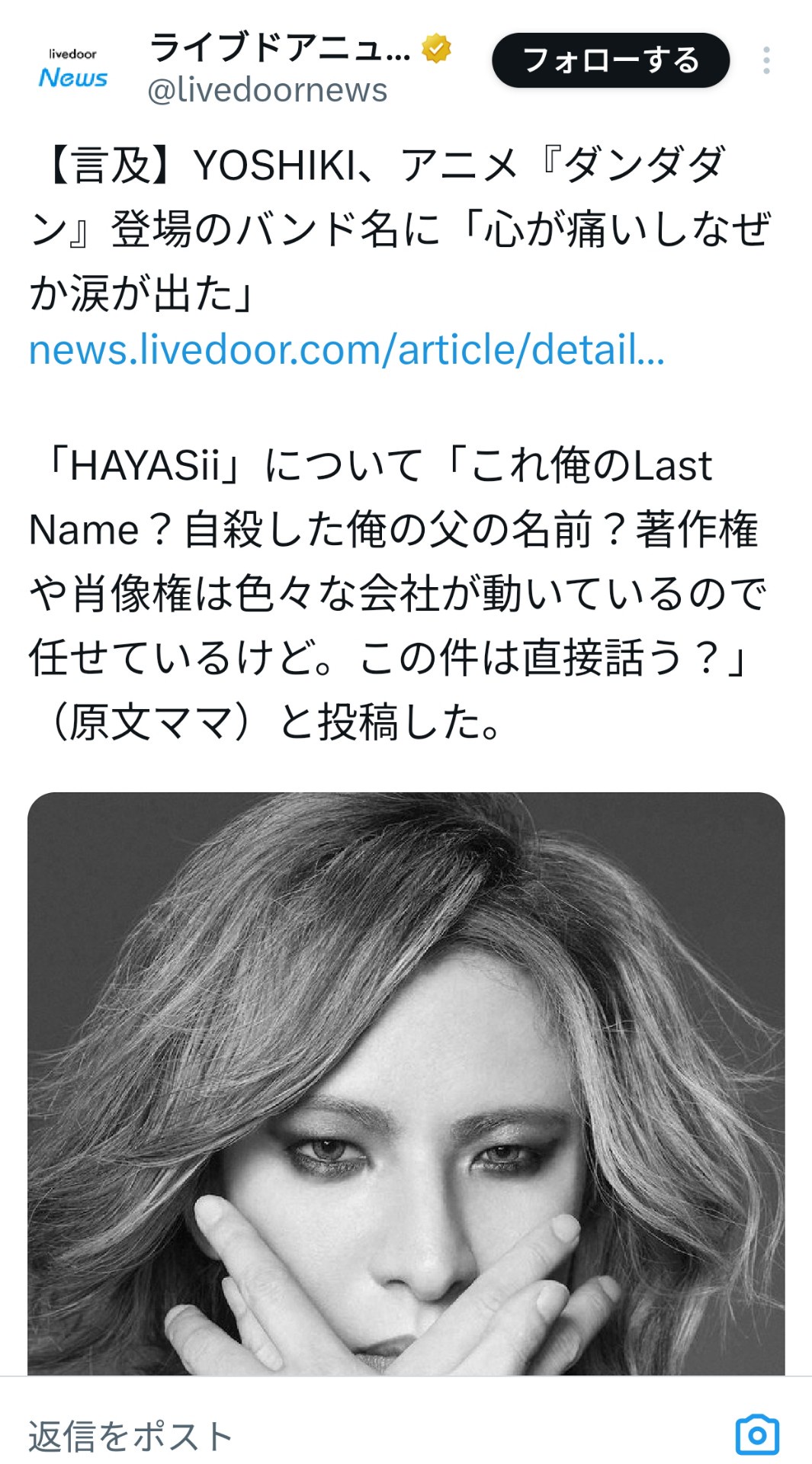Click the blue News logo text

[73, 78]
